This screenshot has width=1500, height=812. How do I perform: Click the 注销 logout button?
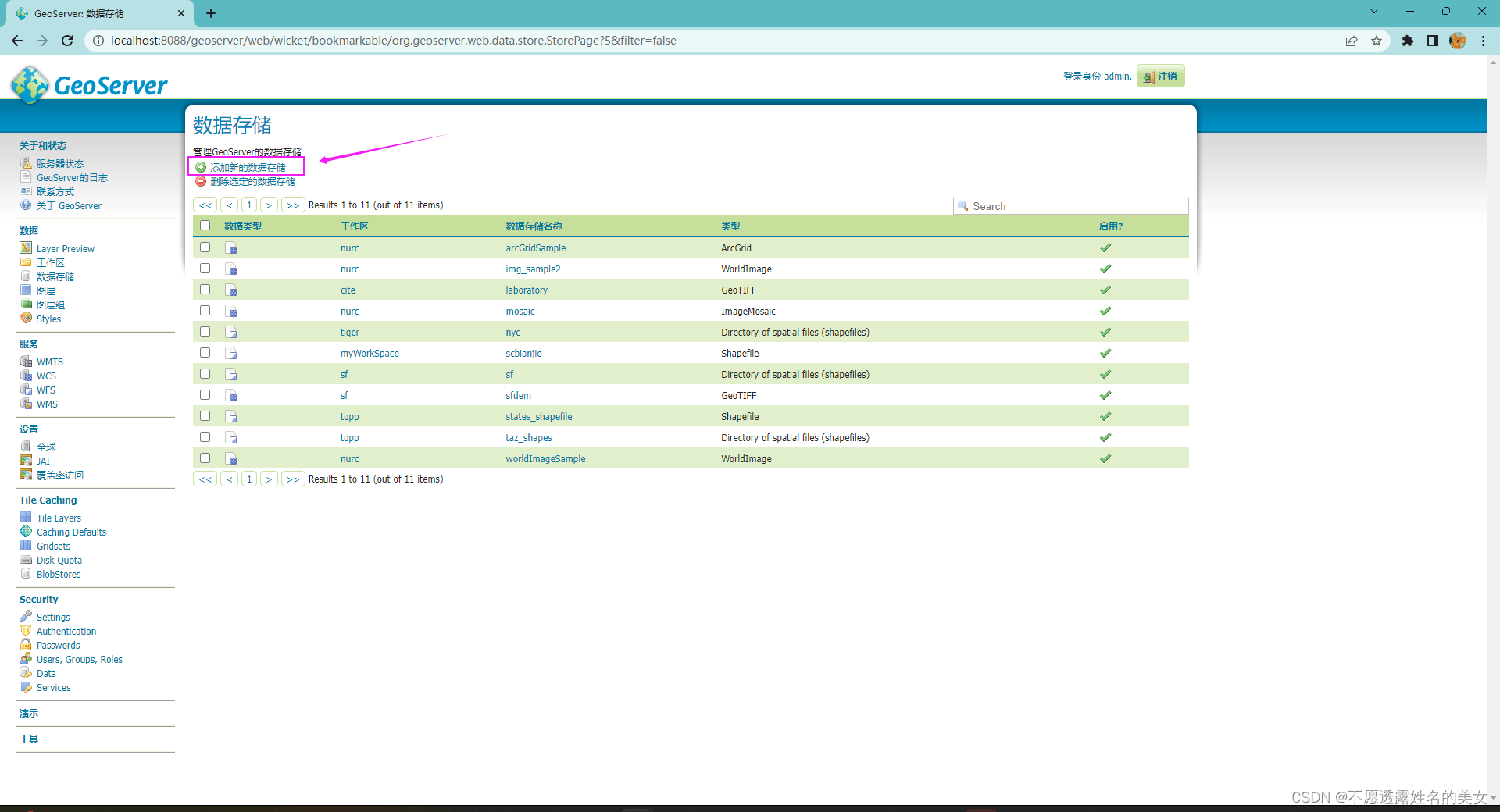tap(1161, 77)
